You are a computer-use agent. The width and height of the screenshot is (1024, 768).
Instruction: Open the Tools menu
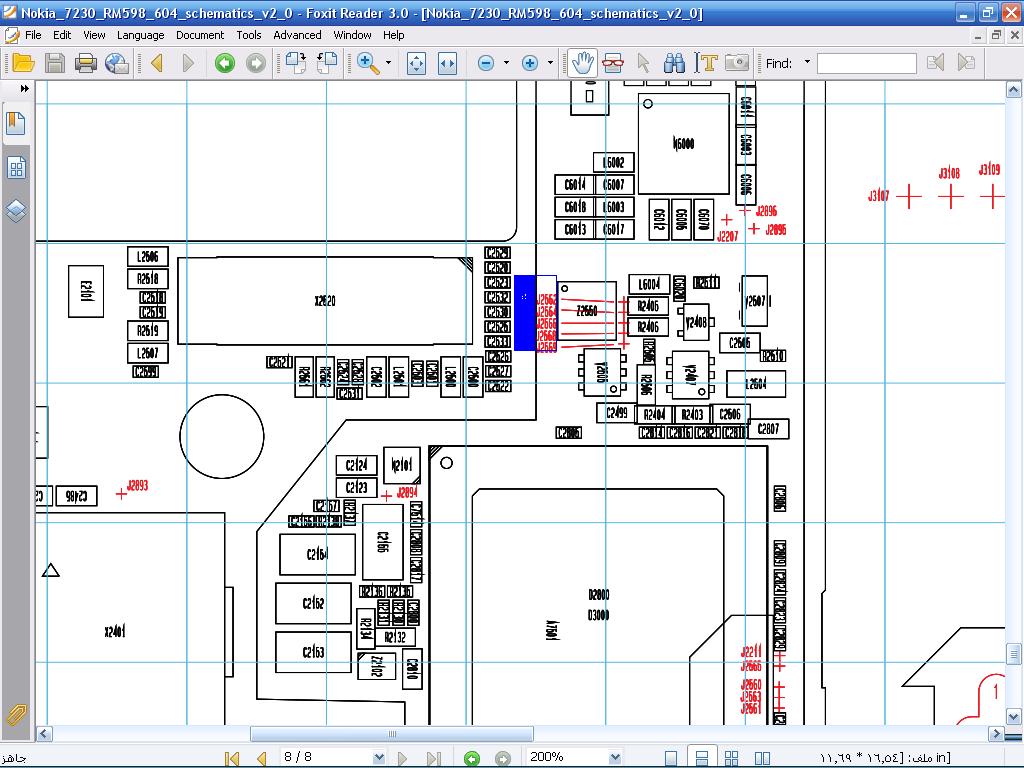(x=248, y=35)
